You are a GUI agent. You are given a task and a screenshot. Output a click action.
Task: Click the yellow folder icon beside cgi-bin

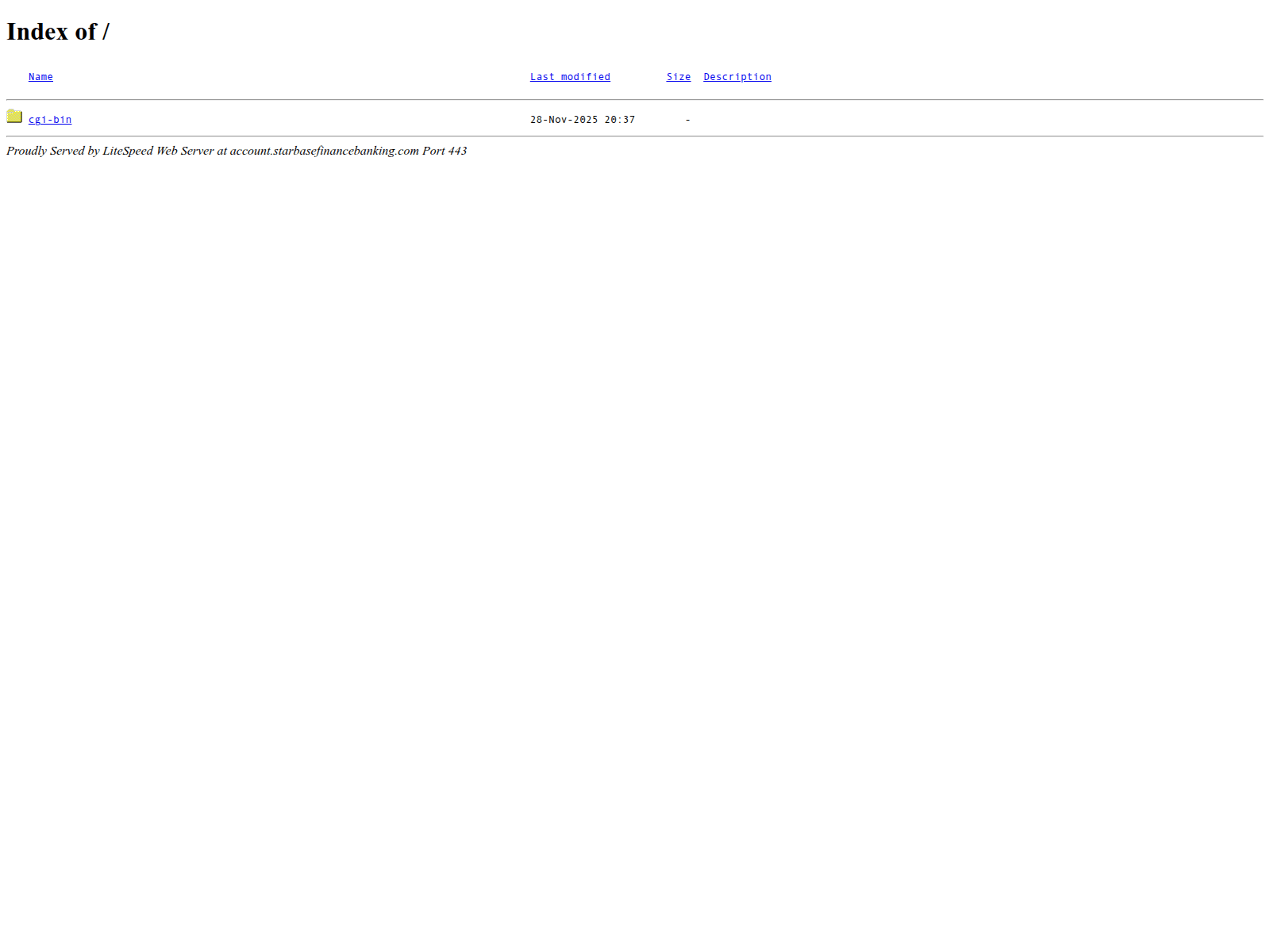14,117
